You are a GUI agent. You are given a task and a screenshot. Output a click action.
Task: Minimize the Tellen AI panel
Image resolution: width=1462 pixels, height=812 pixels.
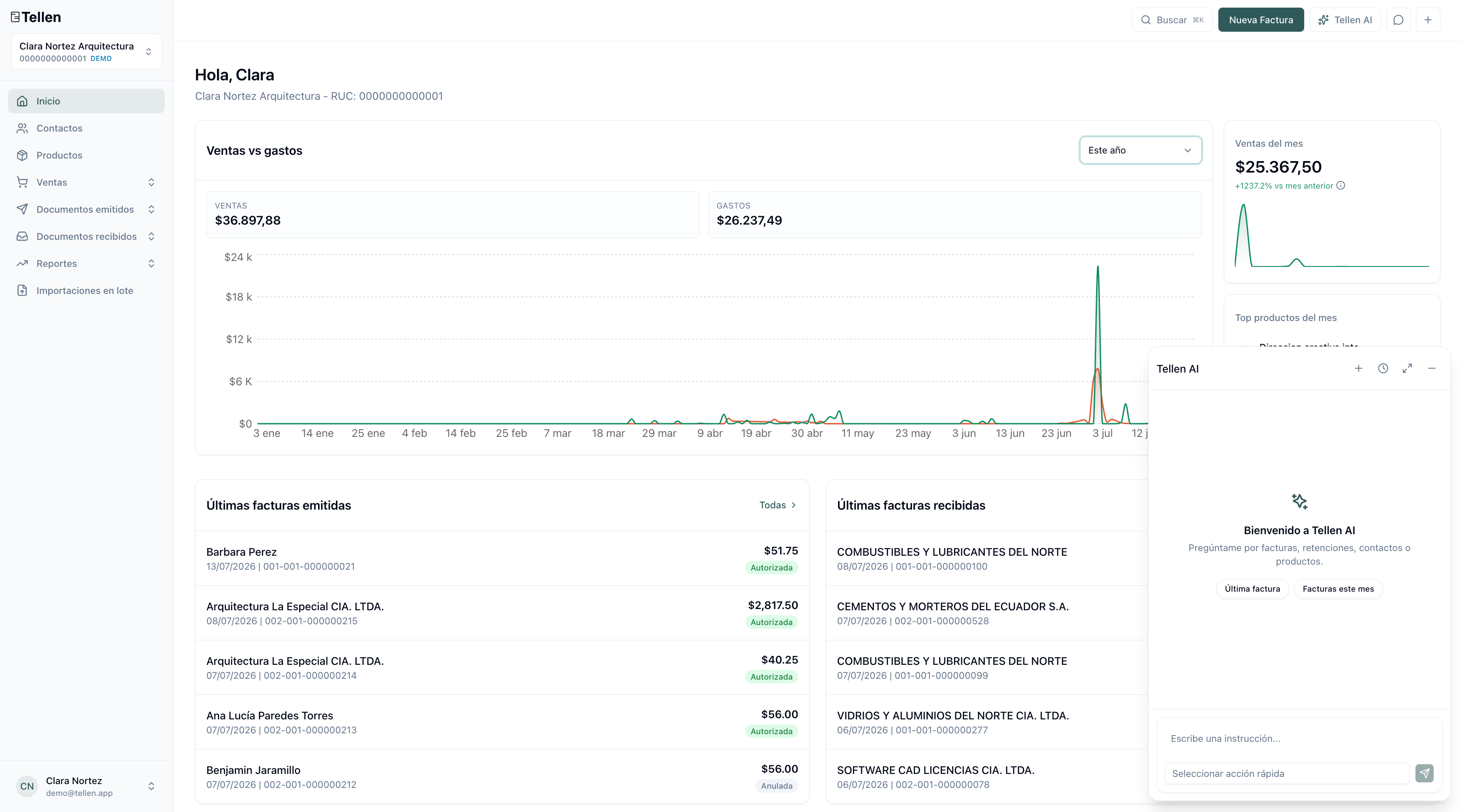1432,368
